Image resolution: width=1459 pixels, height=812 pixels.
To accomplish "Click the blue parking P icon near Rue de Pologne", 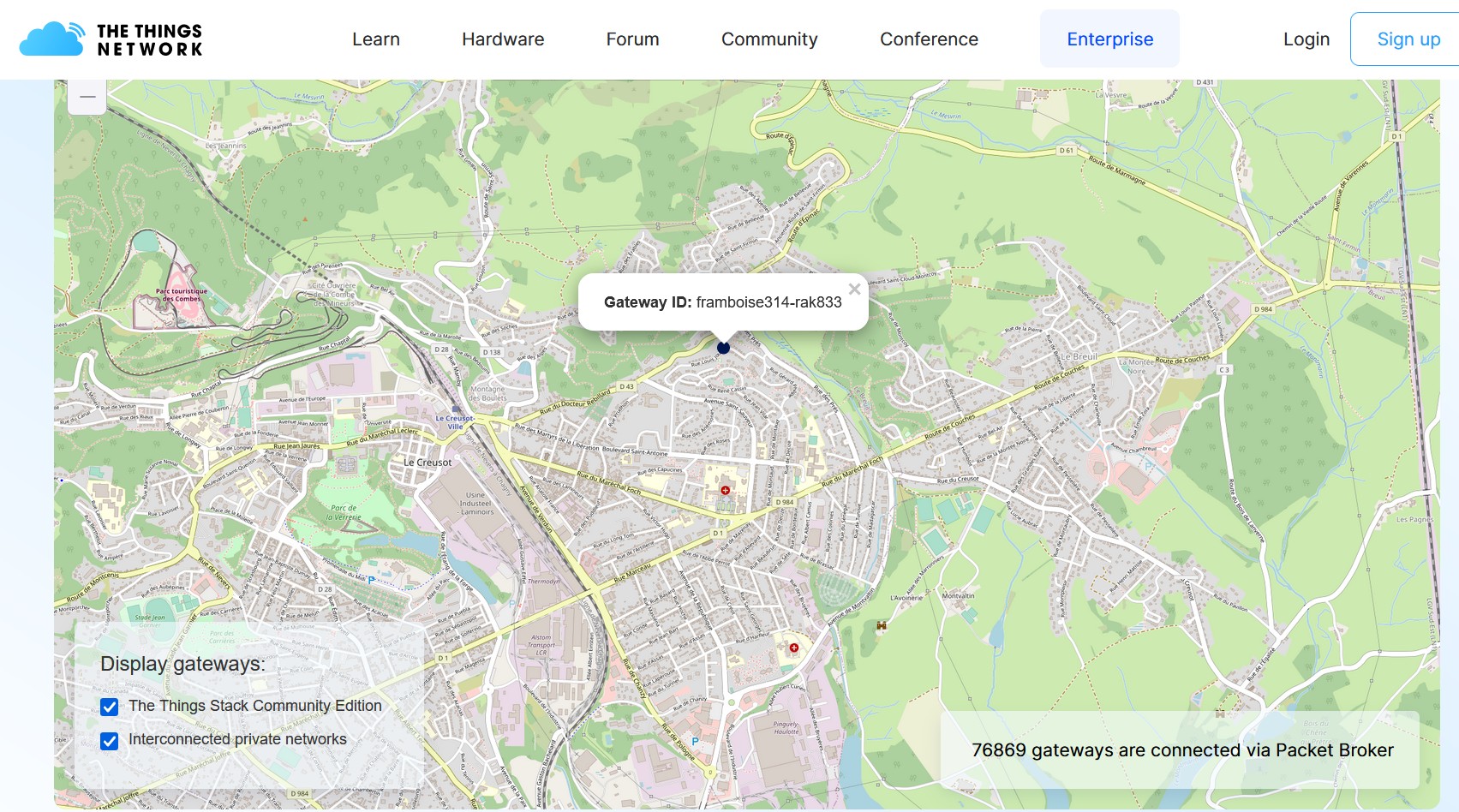I will point(695,742).
